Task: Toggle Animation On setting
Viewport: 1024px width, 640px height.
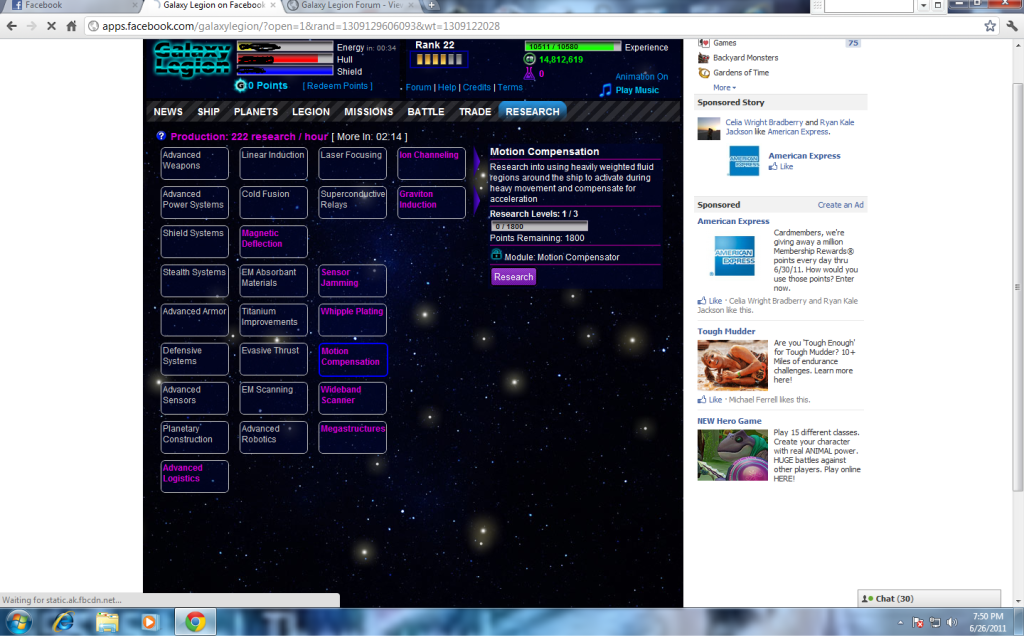Action: (641, 76)
